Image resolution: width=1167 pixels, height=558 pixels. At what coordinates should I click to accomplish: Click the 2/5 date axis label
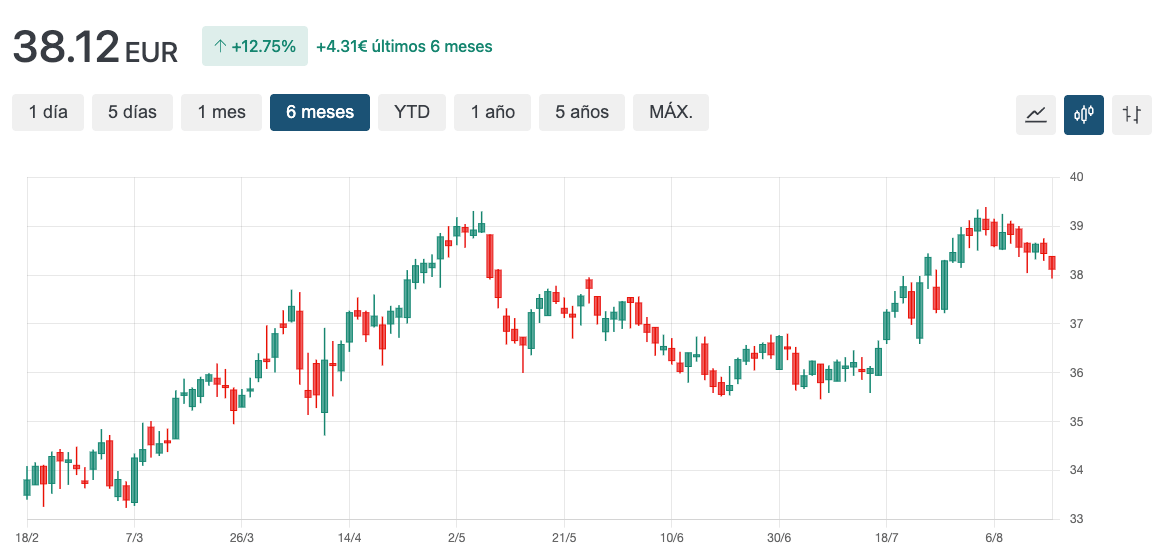456,538
